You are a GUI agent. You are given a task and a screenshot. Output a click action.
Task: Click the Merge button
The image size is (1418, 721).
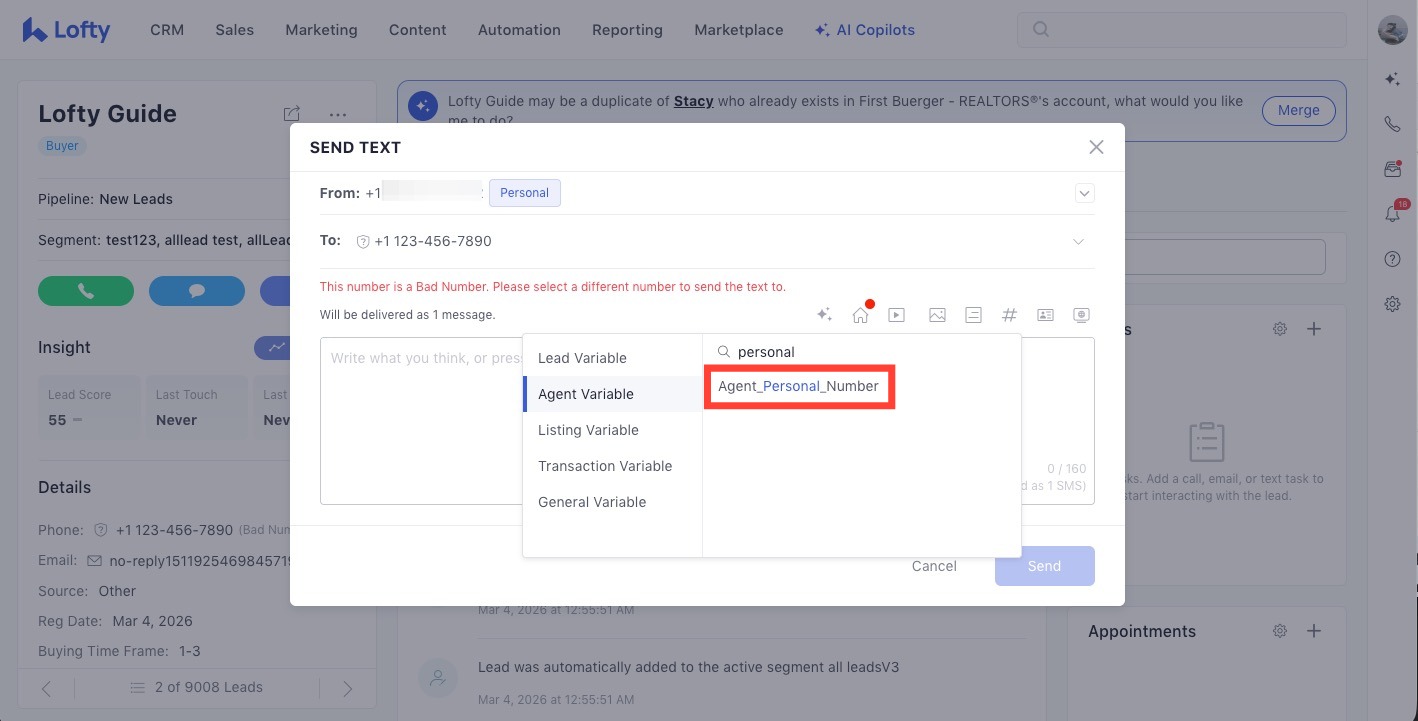(x=1298, y=110)
